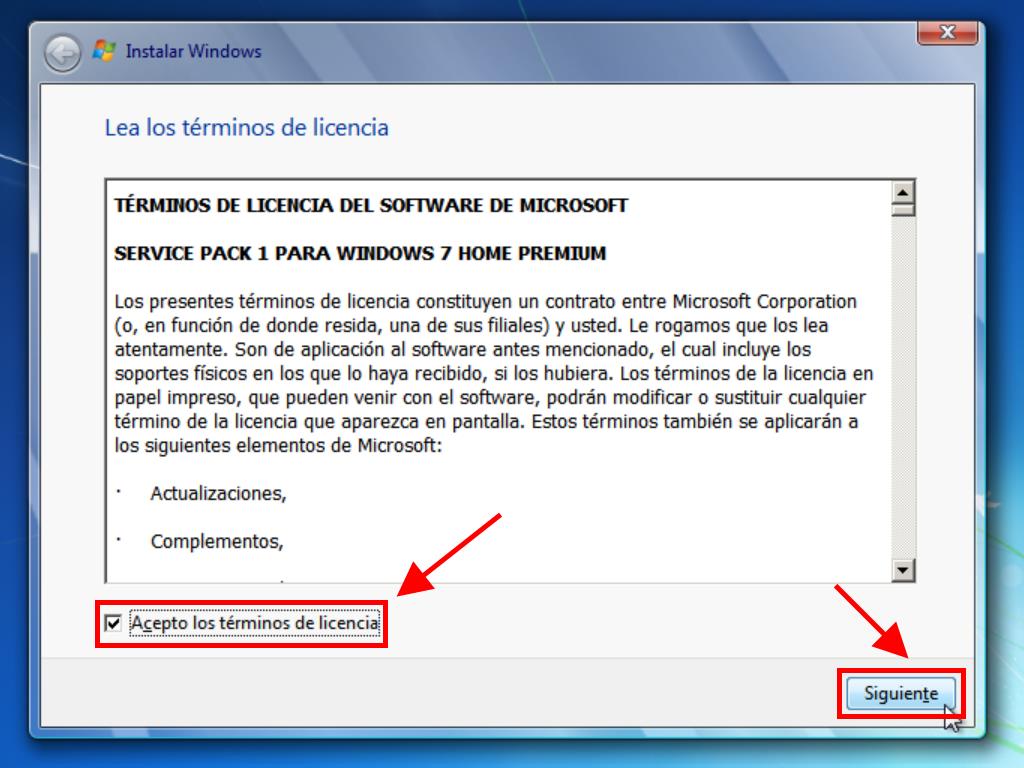Click the 'Actualizaciones,' list item
1024x768 pixels.
218,494
